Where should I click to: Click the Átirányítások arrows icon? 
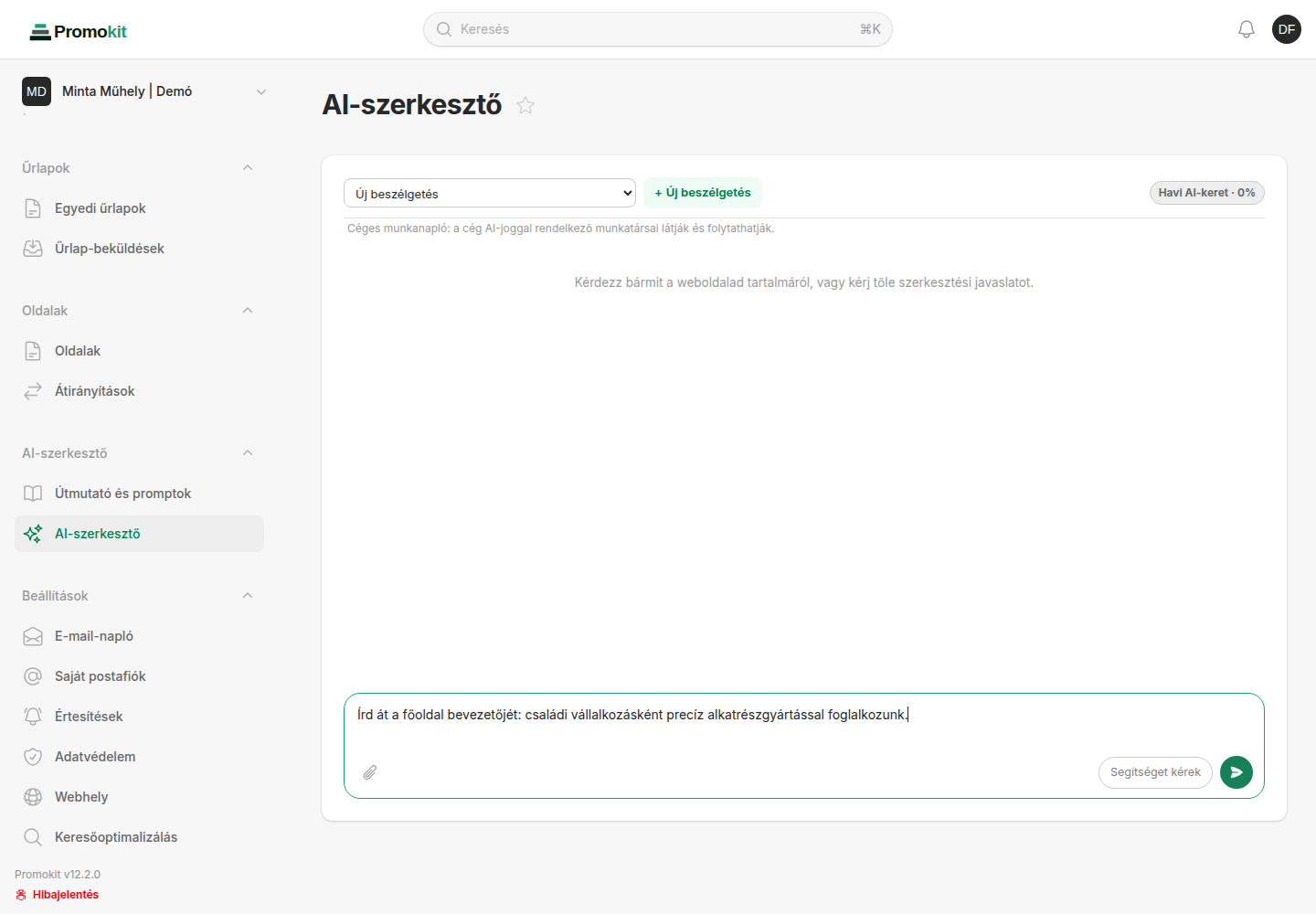pyautogui.click(x=33, y=391)
